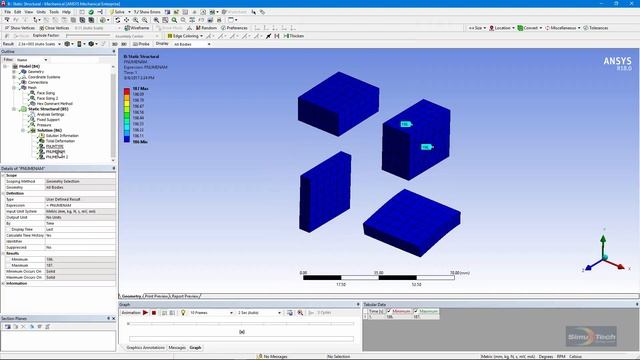This screenshot has height=360, width=640.
Task: Click the lightbulb icon in animation toolbar
Action: (x=183, y=313)
